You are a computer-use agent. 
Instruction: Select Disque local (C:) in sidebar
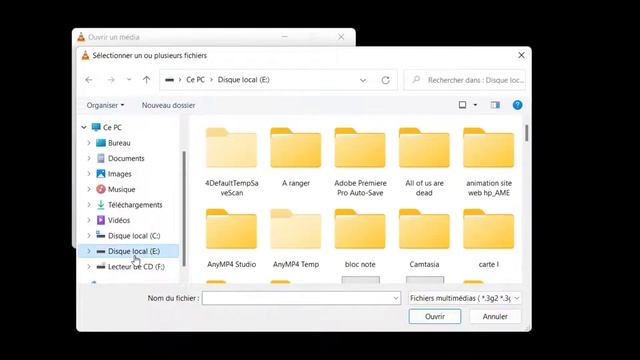click(x=134, y=236)
